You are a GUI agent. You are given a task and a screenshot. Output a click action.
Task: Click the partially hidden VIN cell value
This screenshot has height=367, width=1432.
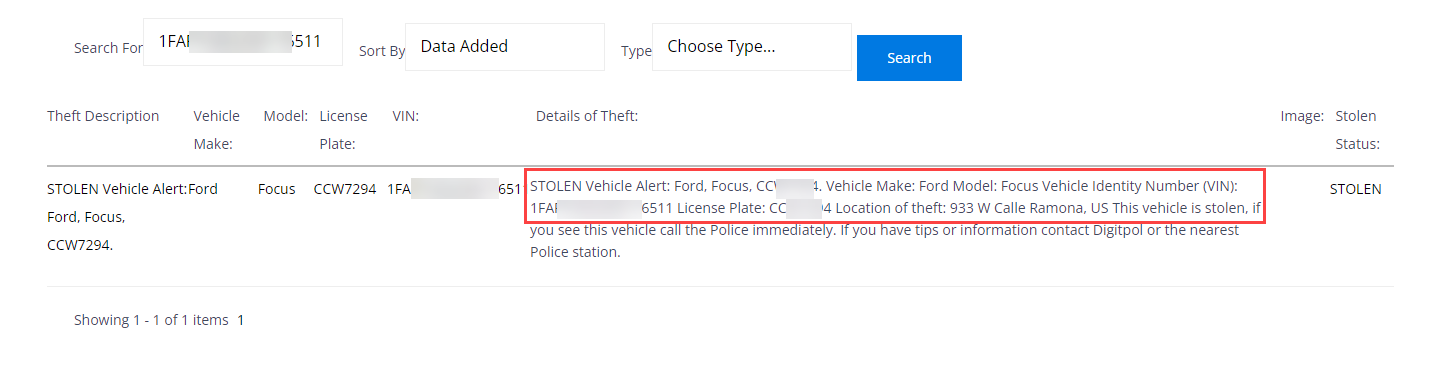[454, 188]
